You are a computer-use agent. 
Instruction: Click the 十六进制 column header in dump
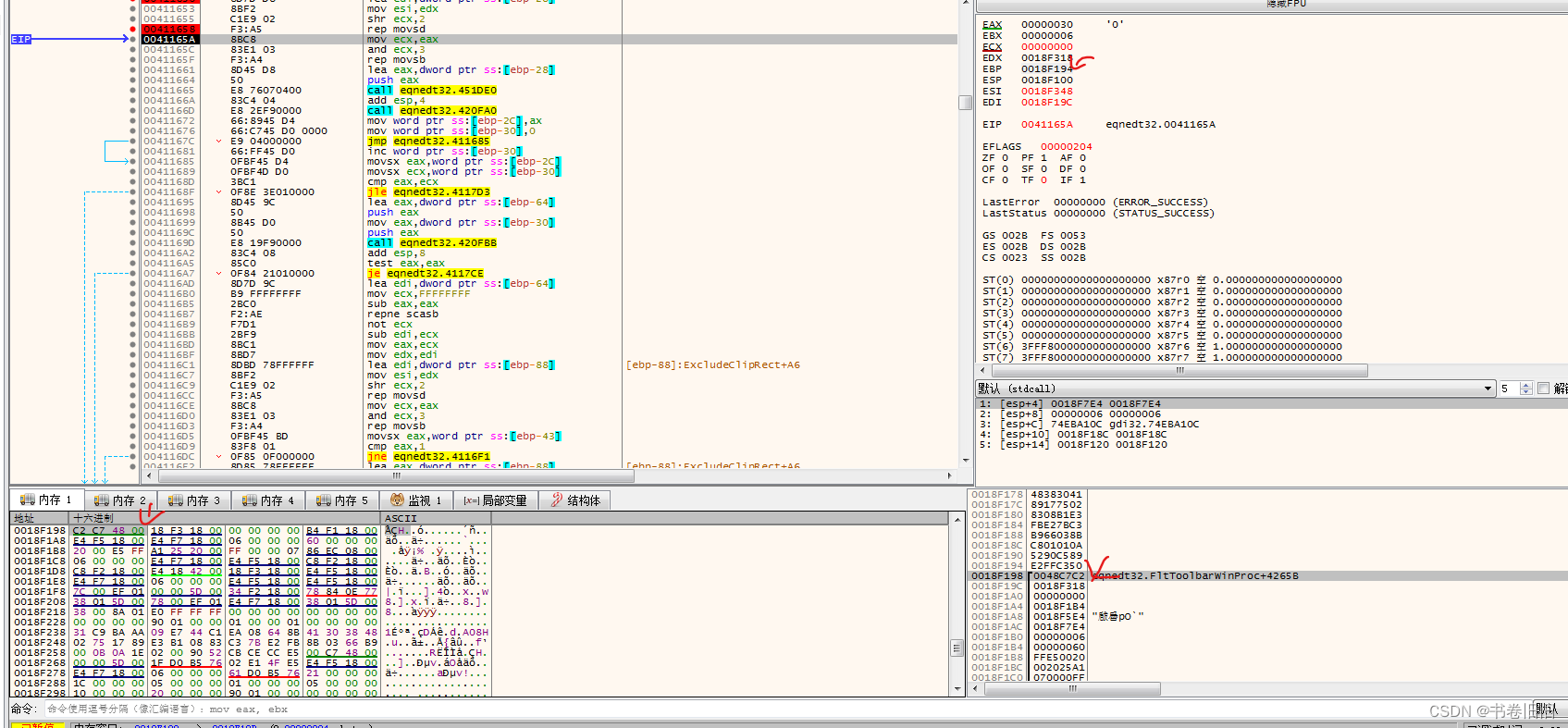pyautogui.click(x=225, y=518)
